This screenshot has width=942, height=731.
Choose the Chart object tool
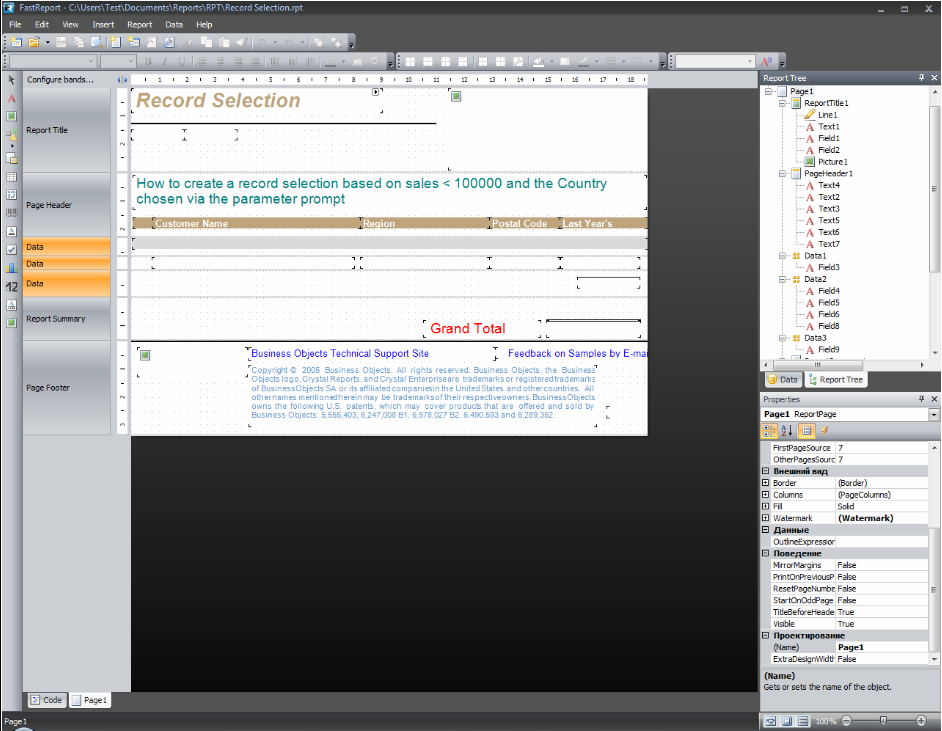tap(12, 267)
